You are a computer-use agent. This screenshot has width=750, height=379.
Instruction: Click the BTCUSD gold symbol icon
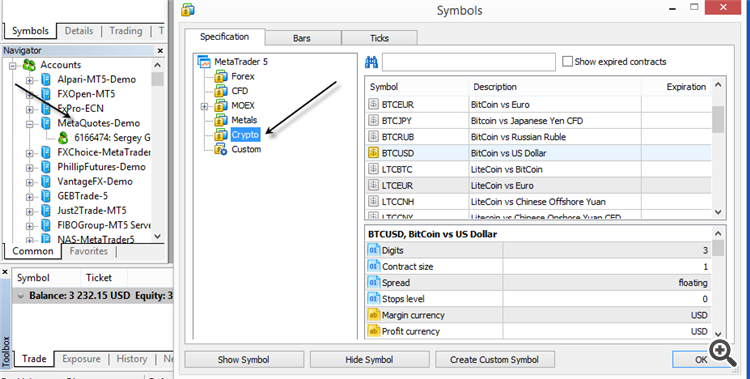pyautogui.click(x=373, y=153)
